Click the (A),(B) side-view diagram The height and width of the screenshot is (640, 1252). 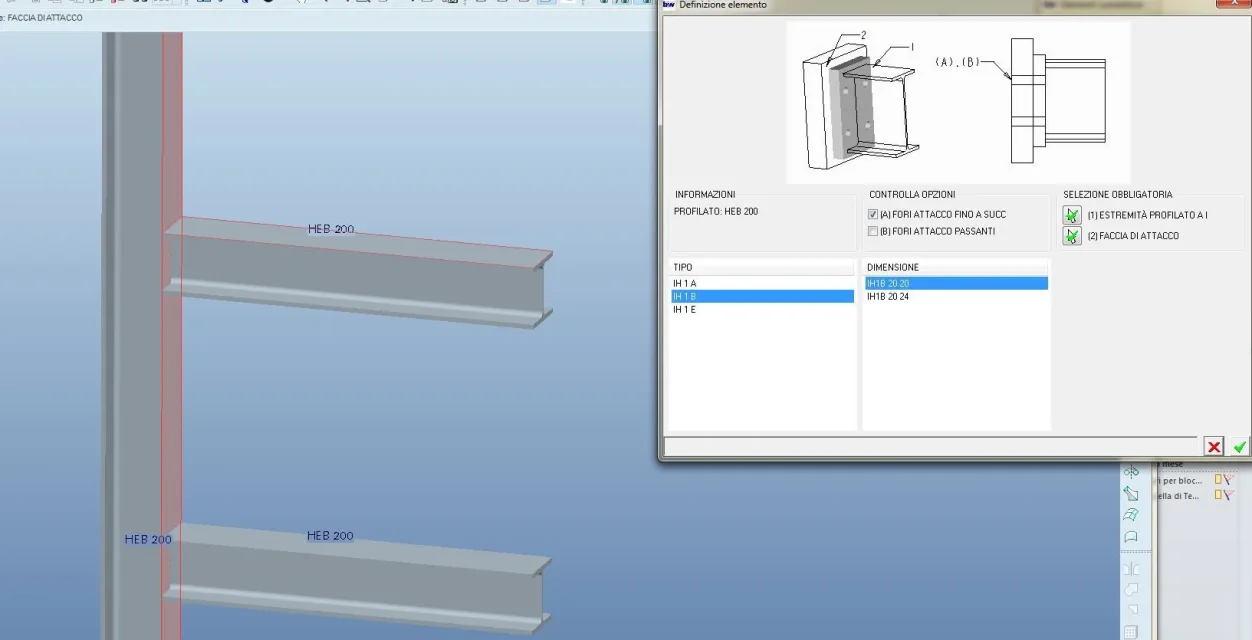pos(1022,100)
